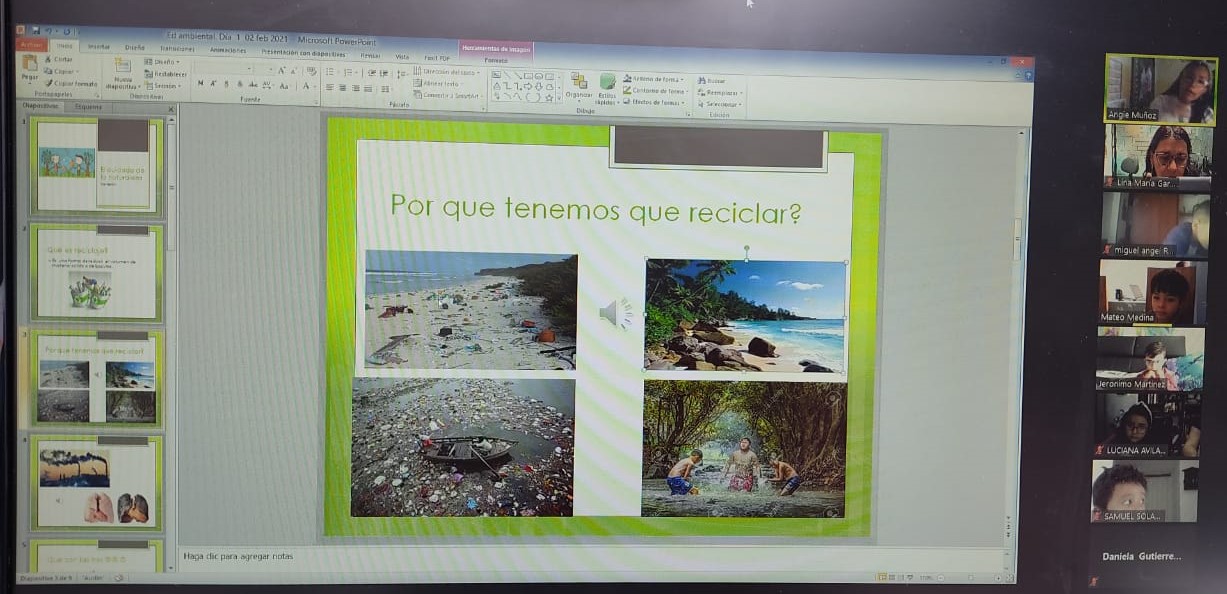Open the Alinear texto dropdown
1227x594 pixels.
pos(437,83)
